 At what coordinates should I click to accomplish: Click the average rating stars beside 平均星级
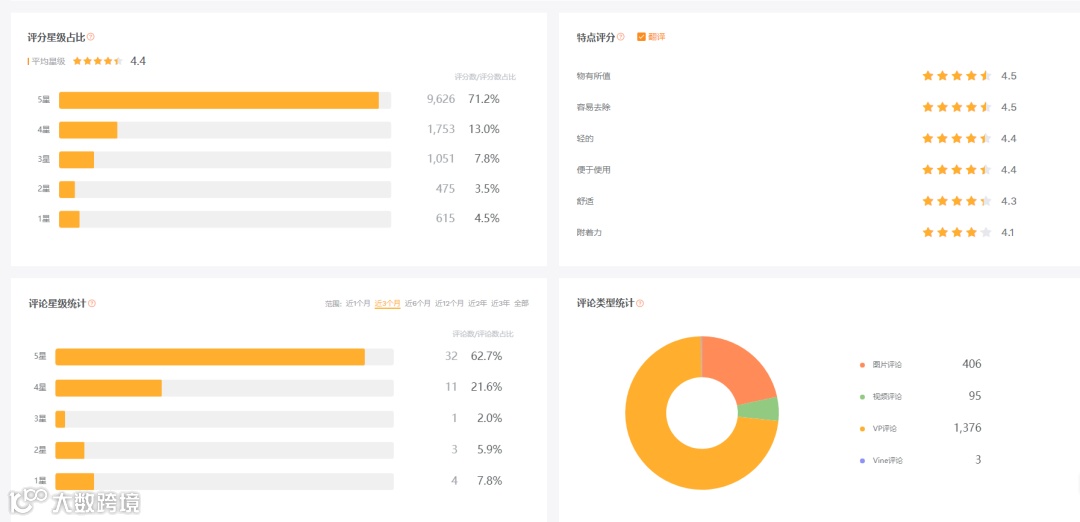pos(98,61)
